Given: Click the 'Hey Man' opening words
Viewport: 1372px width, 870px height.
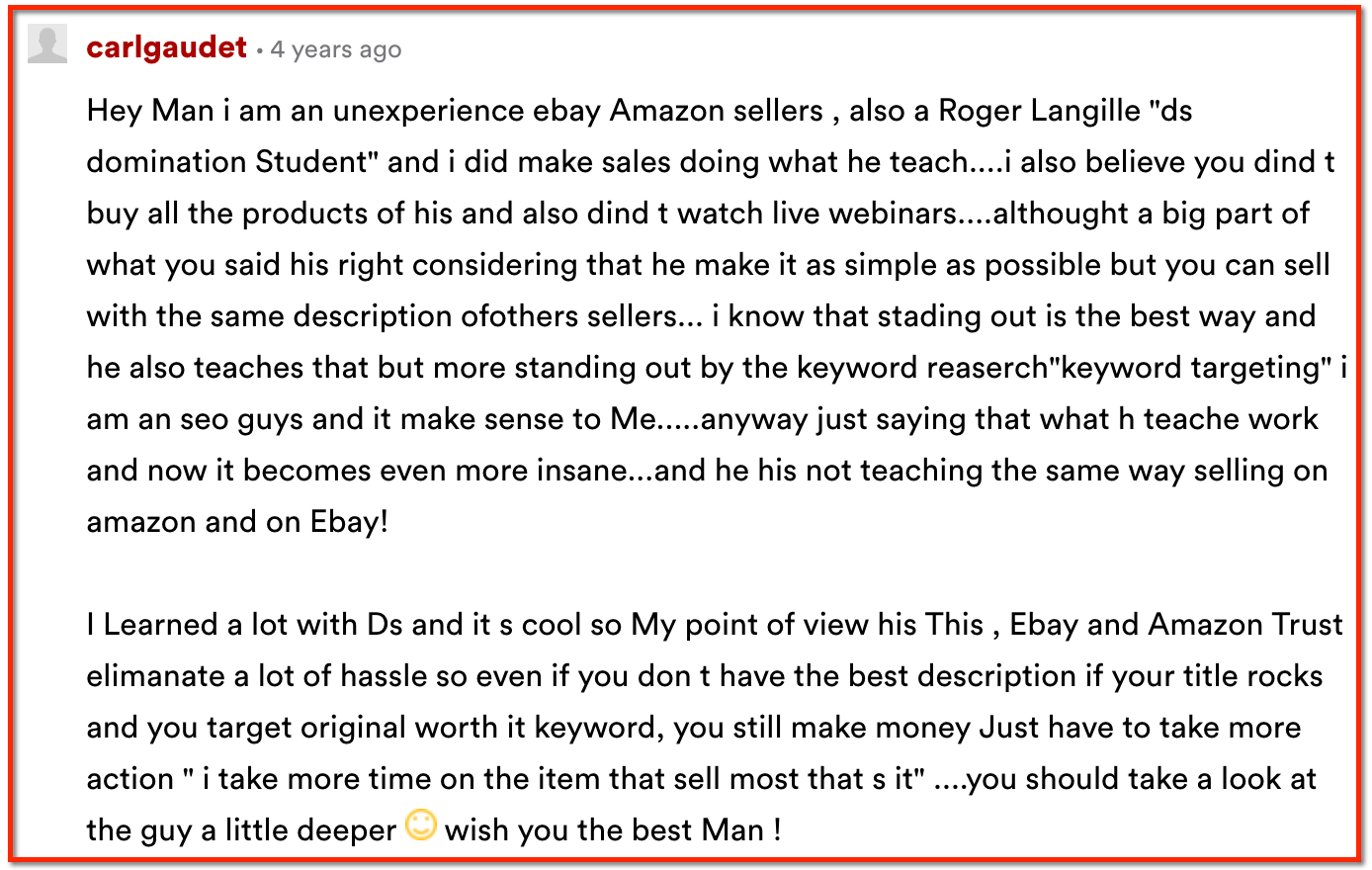Looking at the screenshot, I should coord(150,110).
